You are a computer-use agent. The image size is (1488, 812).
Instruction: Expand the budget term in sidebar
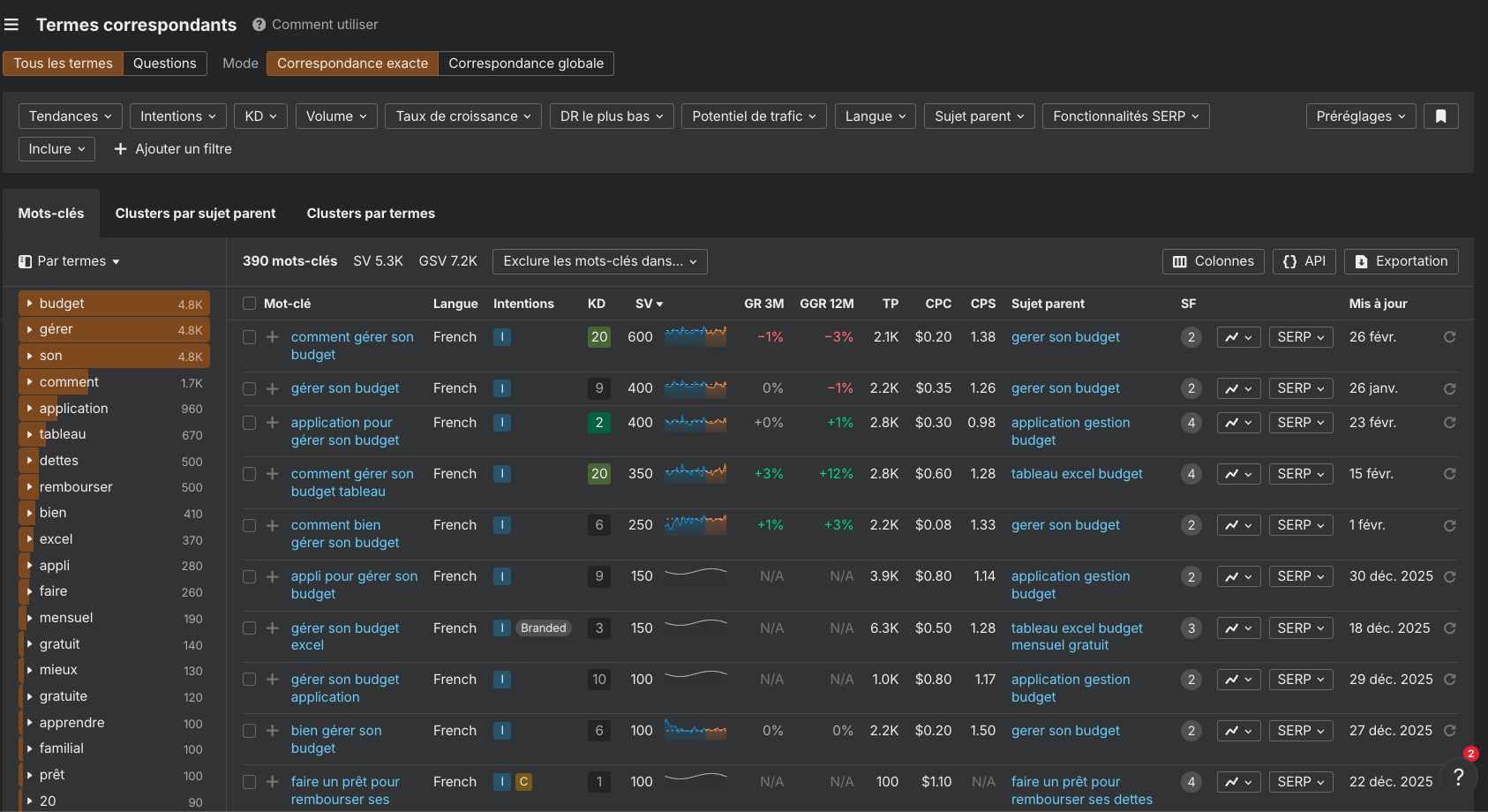pos(29,303)
